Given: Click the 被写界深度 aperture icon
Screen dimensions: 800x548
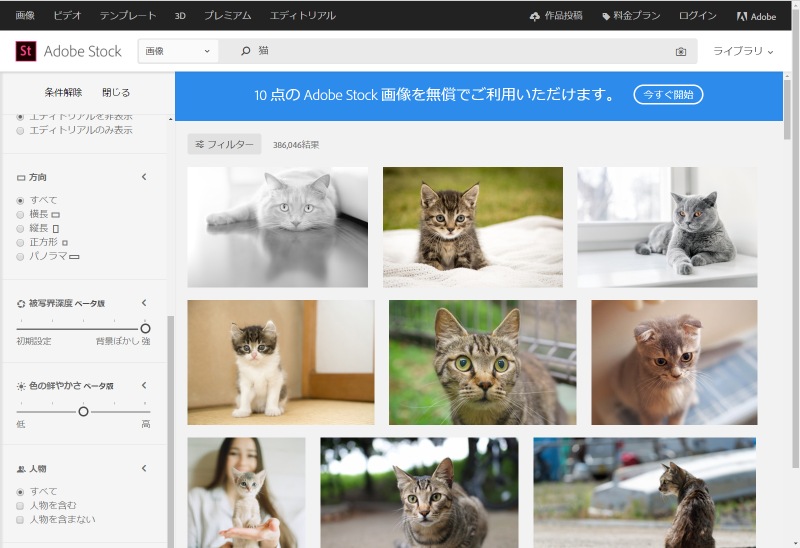Looking at the screenshot, I should tap(21, 304).
